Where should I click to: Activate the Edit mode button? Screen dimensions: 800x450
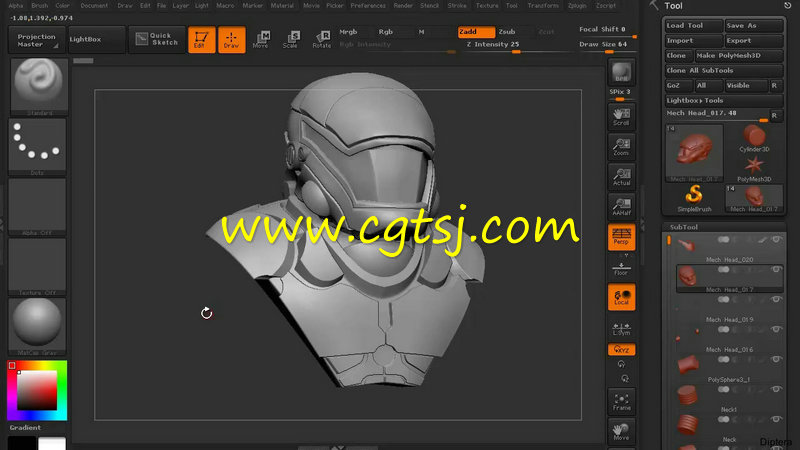click(202, 39)
